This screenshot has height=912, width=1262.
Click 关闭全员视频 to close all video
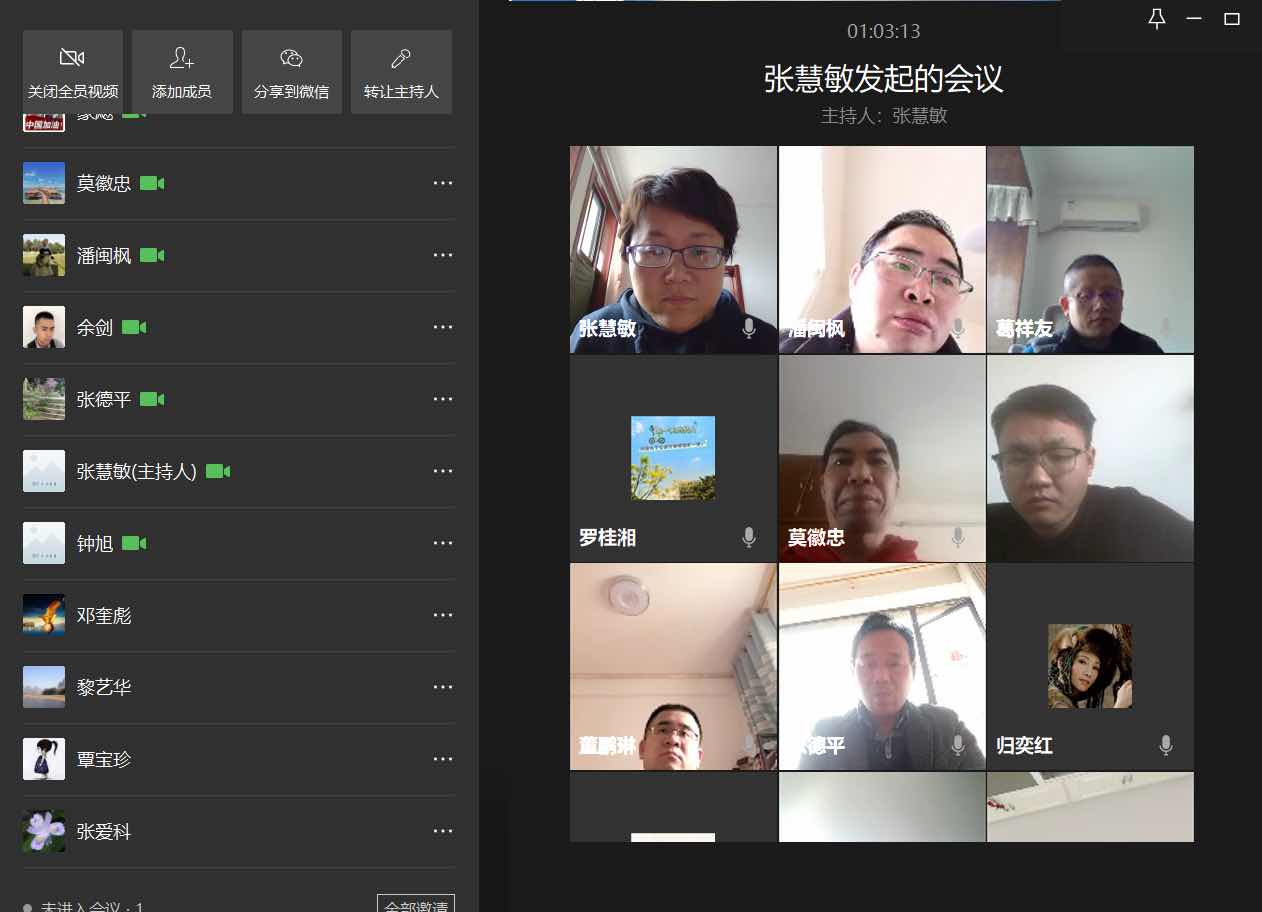coord(73,72)
